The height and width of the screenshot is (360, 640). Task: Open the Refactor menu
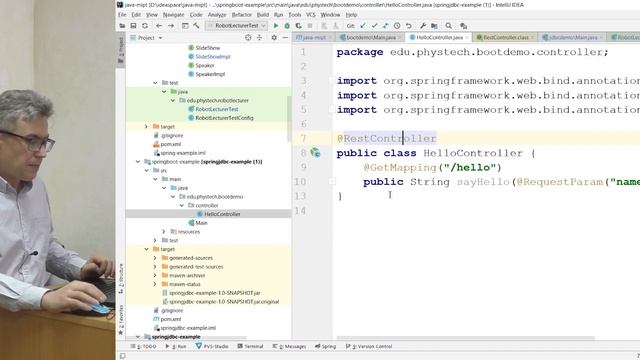coord(242,15)
